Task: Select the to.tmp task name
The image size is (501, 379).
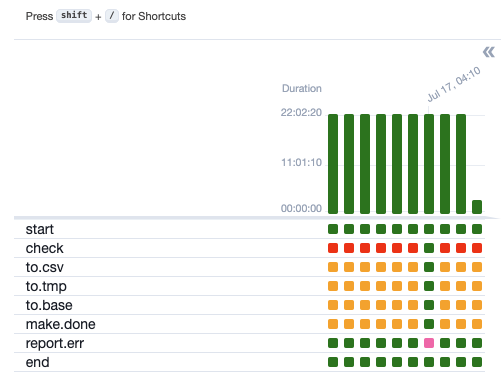Action: pos(46,286)
